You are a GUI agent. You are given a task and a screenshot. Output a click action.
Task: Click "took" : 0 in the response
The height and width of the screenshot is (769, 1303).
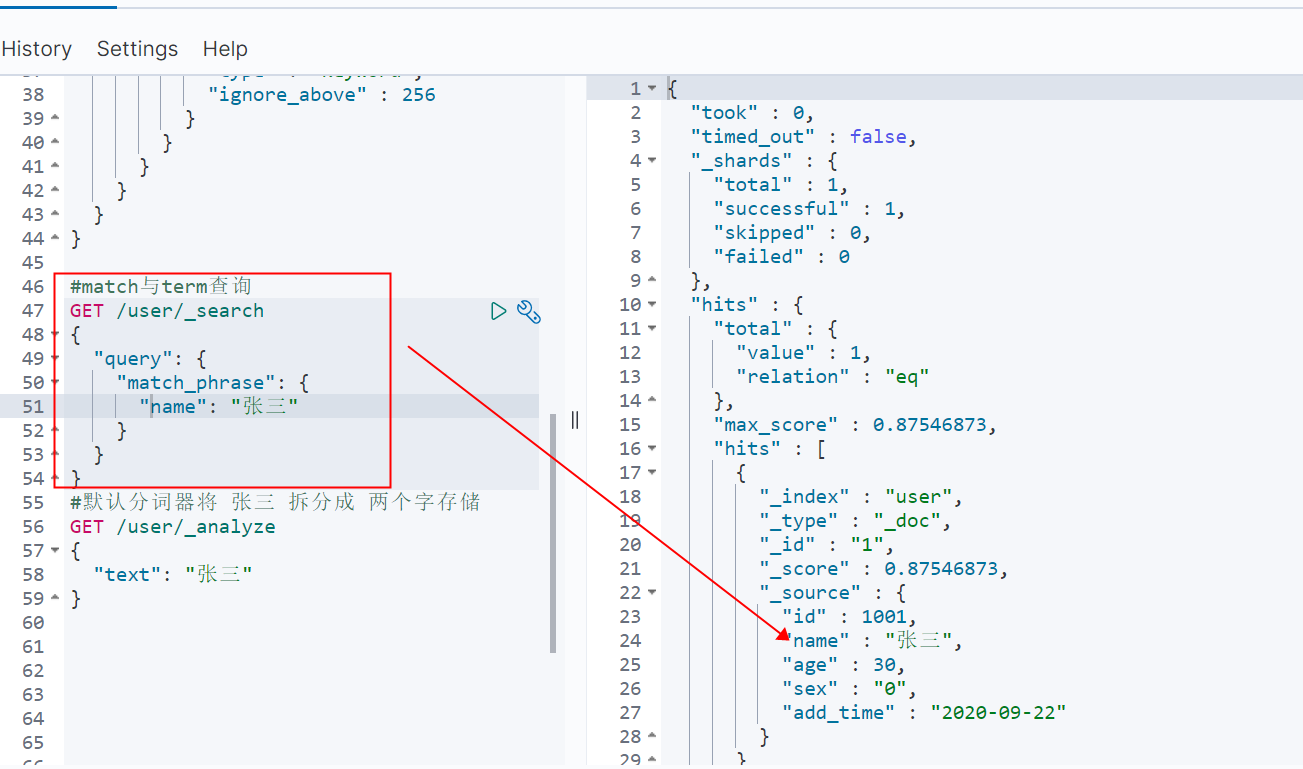[753, 113]
